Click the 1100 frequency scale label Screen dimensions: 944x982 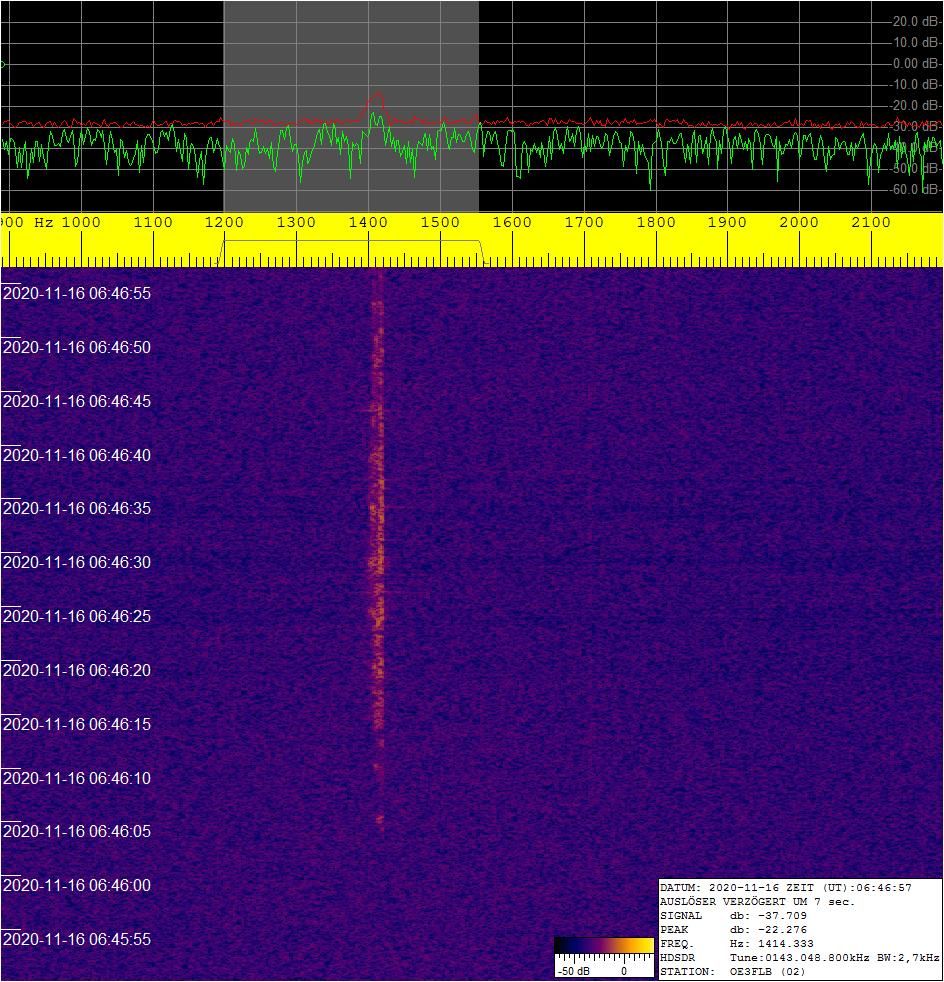[x=153, y=222]
